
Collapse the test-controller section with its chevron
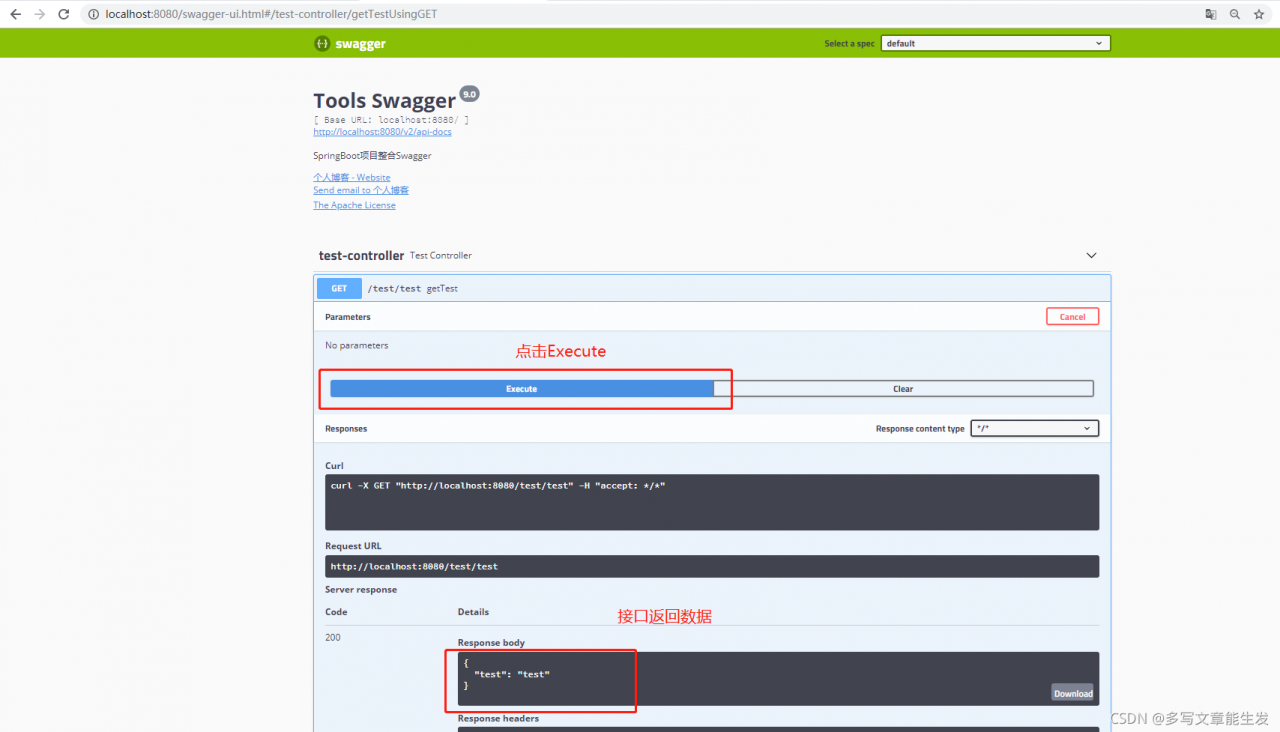(1091, 255)
